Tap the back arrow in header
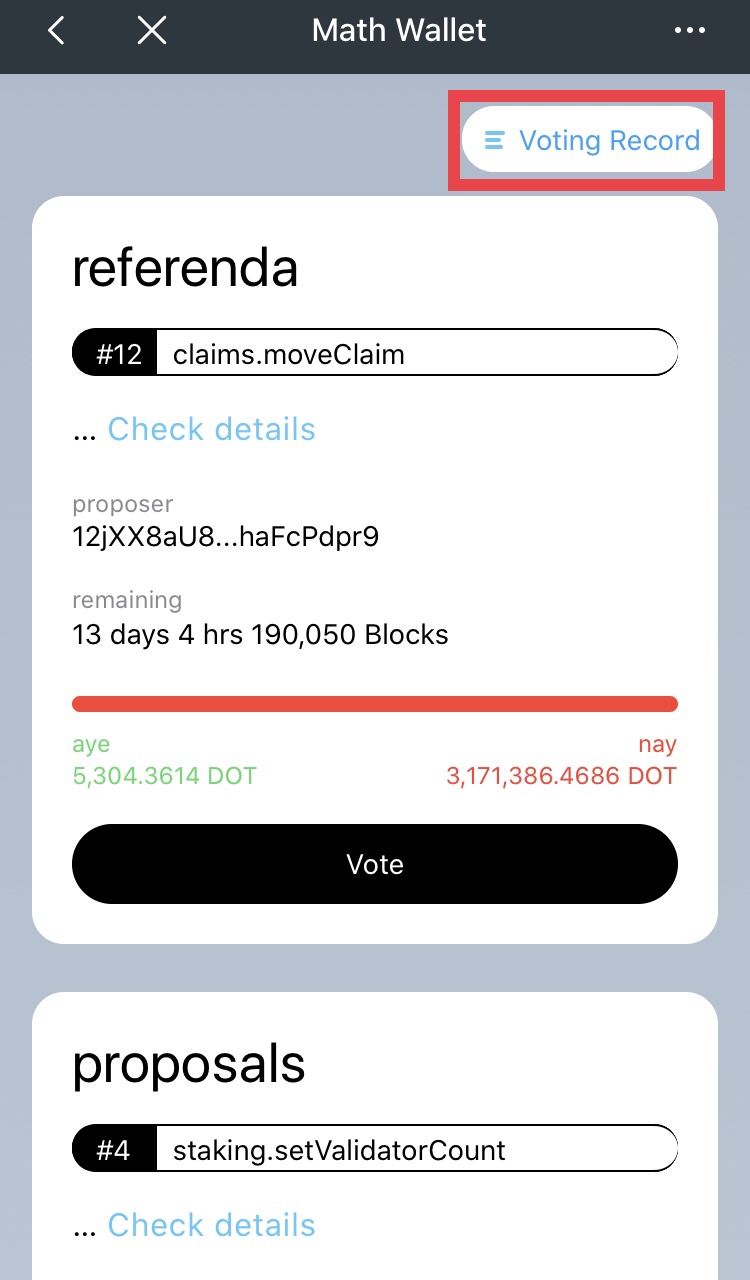The image size is (750, 1280). point(57,31)
